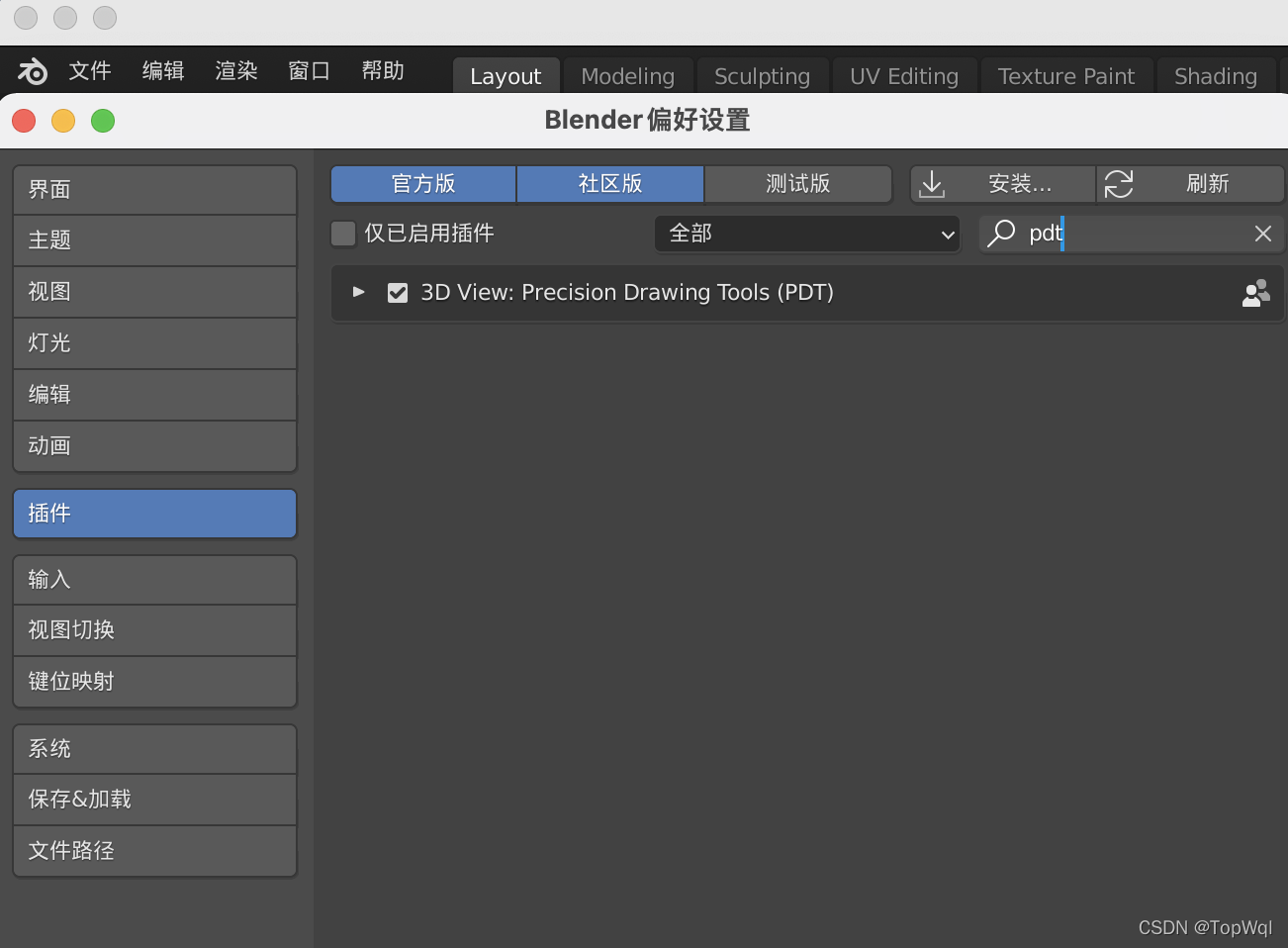This screenshot has height=948, width=1288.
Task: Toggle the 测试版 filter button
Action: [x=798, y=184]
